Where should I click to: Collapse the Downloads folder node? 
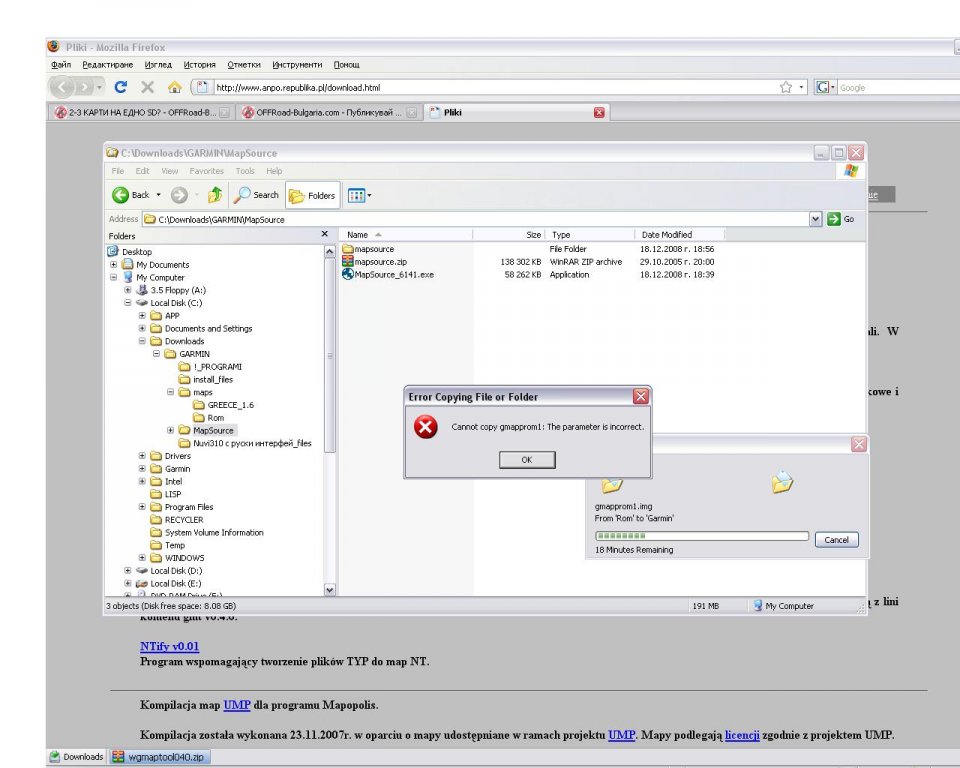142,341
